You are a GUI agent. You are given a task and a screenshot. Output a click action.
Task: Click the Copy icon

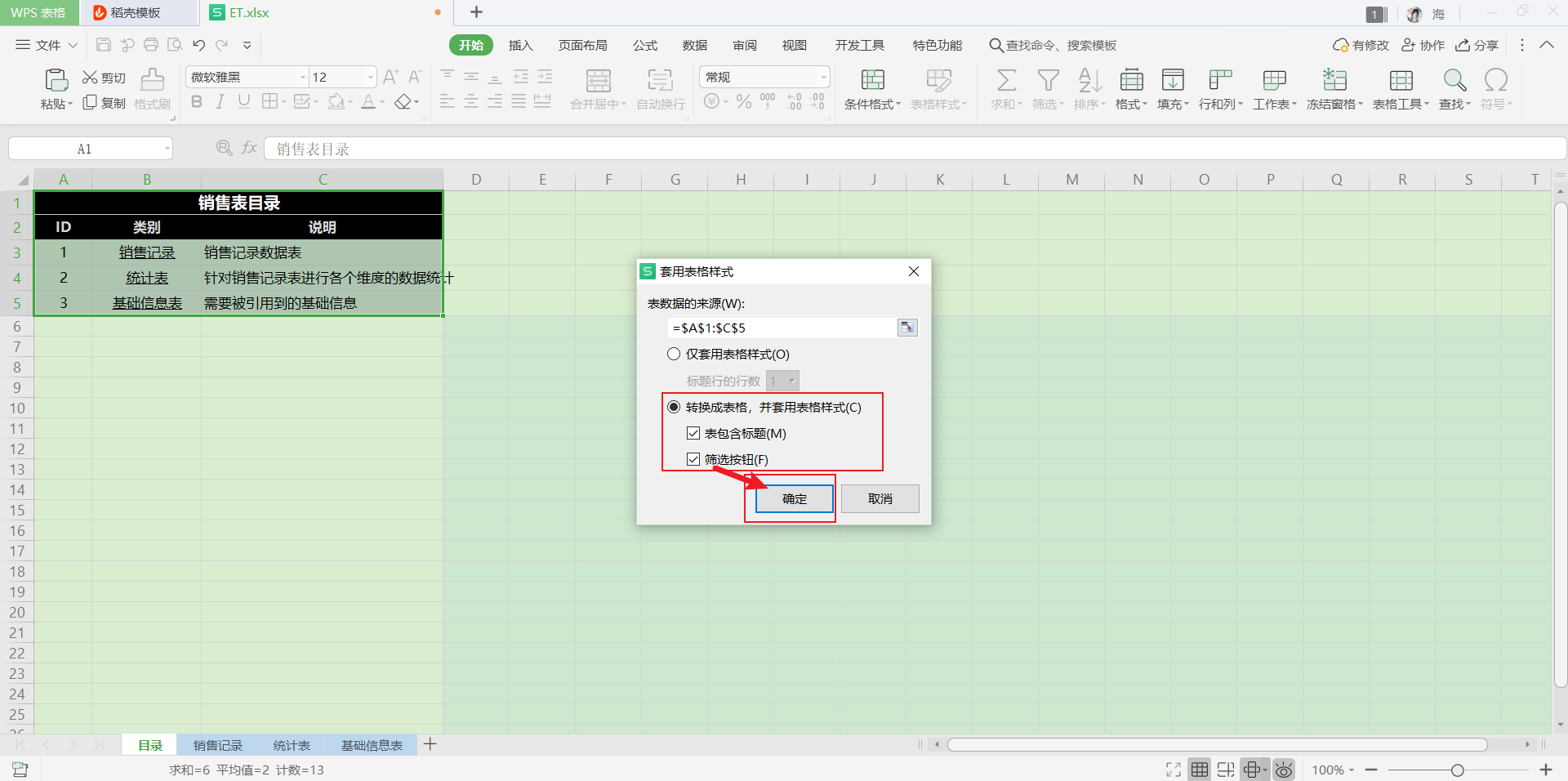tap(90, 103)
